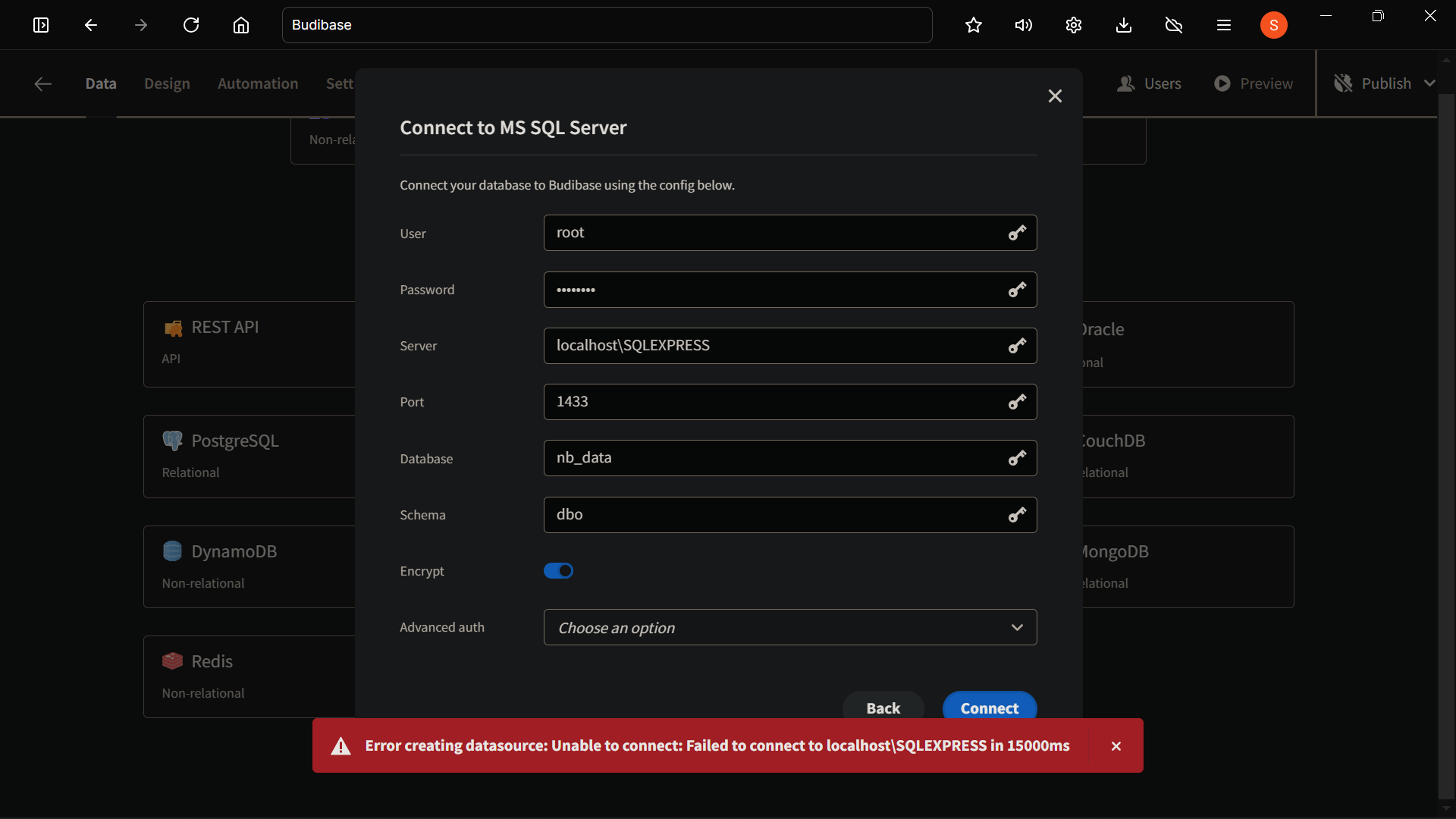The image size is (1456, 819).
Task: Expand the Publish dropdown chevron
Action: (x=1430, y=83)
